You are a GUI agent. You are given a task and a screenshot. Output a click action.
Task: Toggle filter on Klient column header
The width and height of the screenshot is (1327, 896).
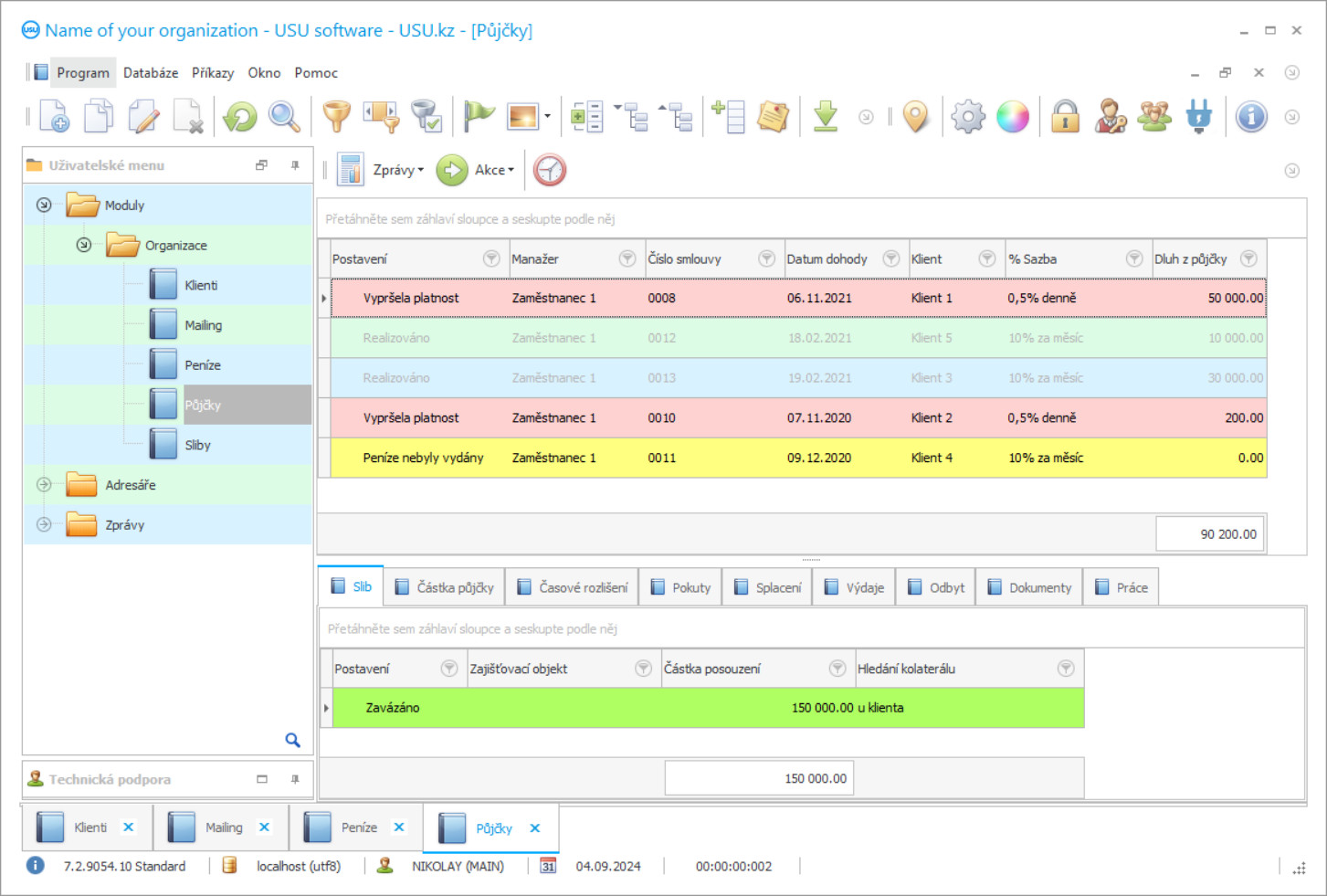click(x=986, y=259)
